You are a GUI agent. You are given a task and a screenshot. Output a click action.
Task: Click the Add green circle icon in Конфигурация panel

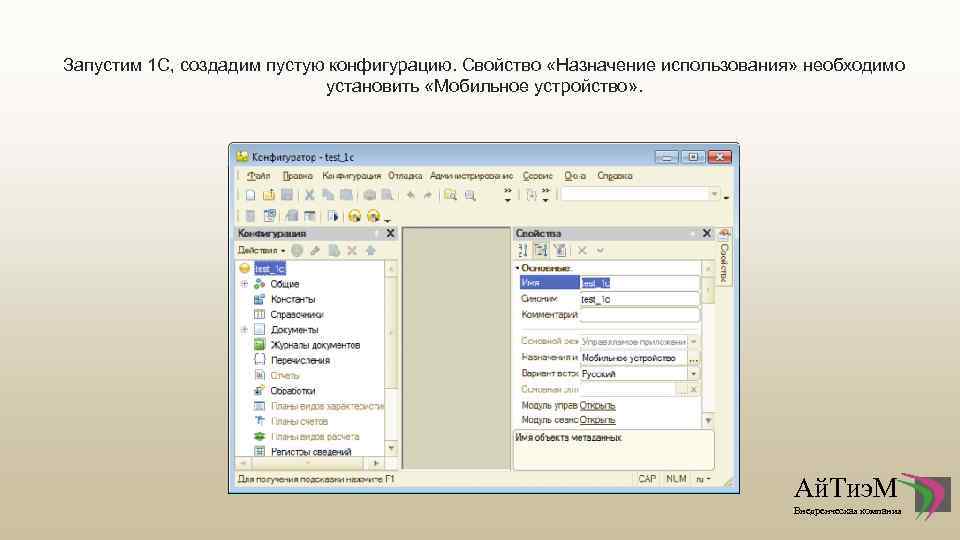point(297,250)
